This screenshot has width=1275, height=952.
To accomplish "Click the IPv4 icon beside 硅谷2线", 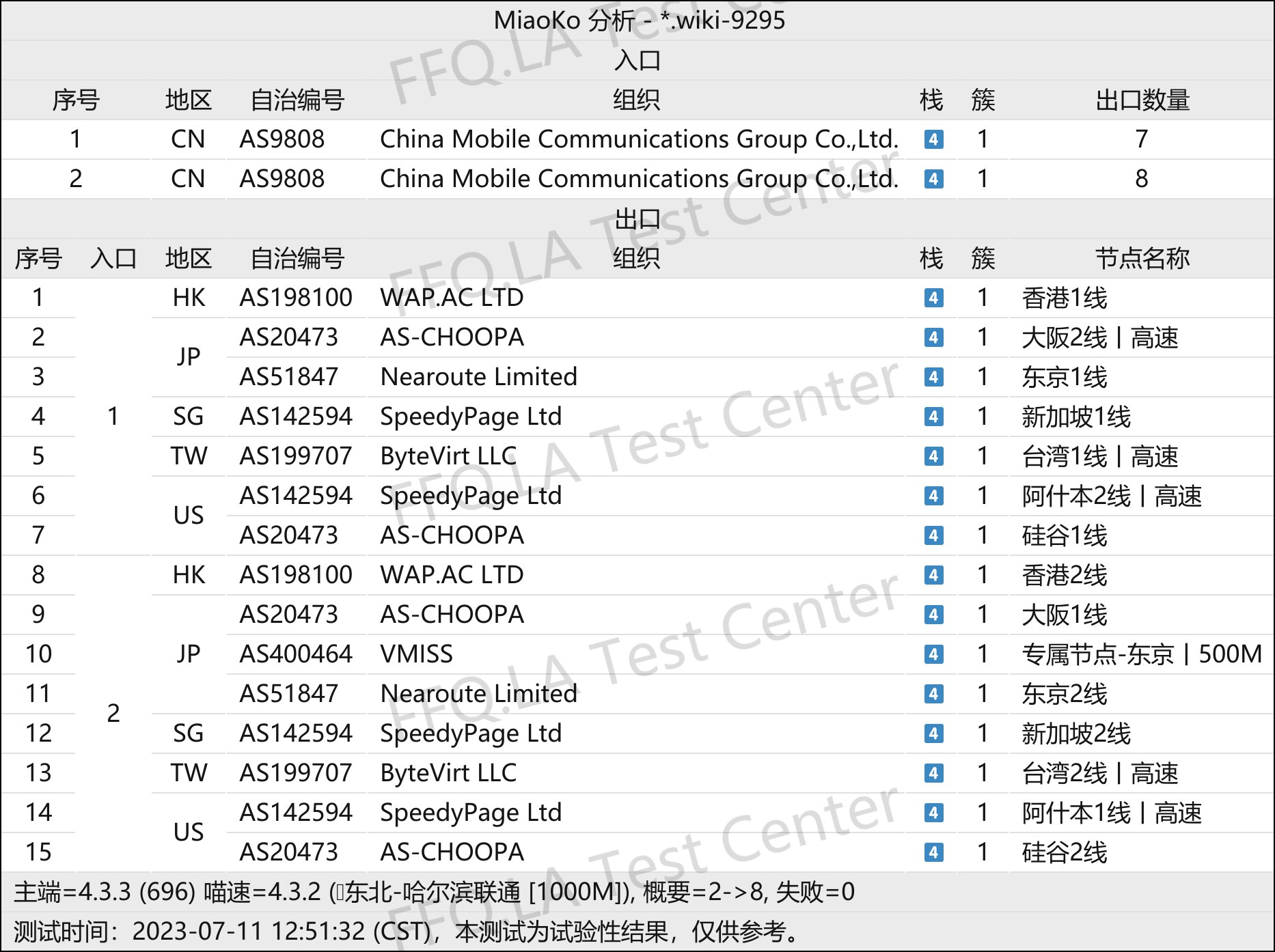I will point(933,852).
